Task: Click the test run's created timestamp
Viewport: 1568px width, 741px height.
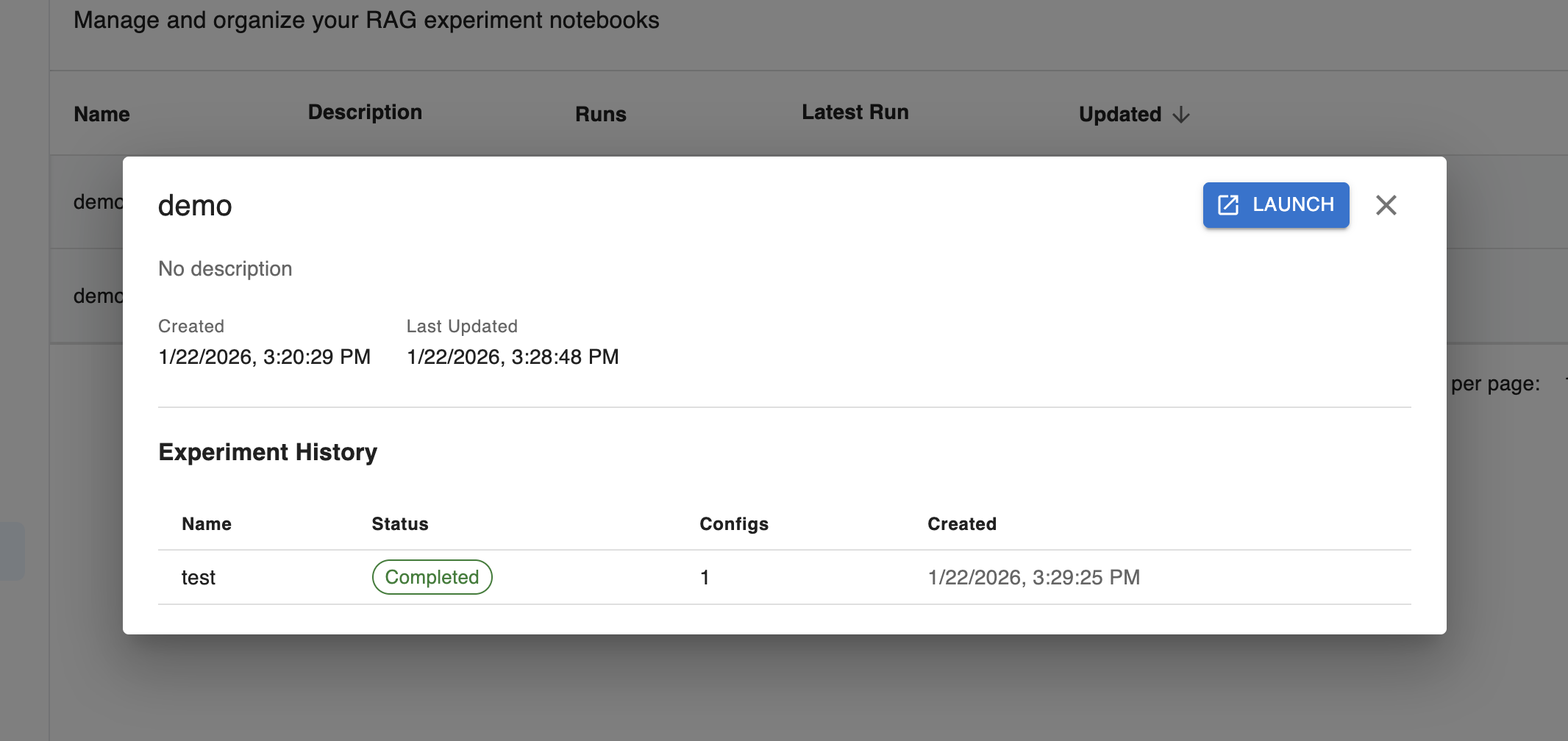Action: click(x=1033, y=578)
